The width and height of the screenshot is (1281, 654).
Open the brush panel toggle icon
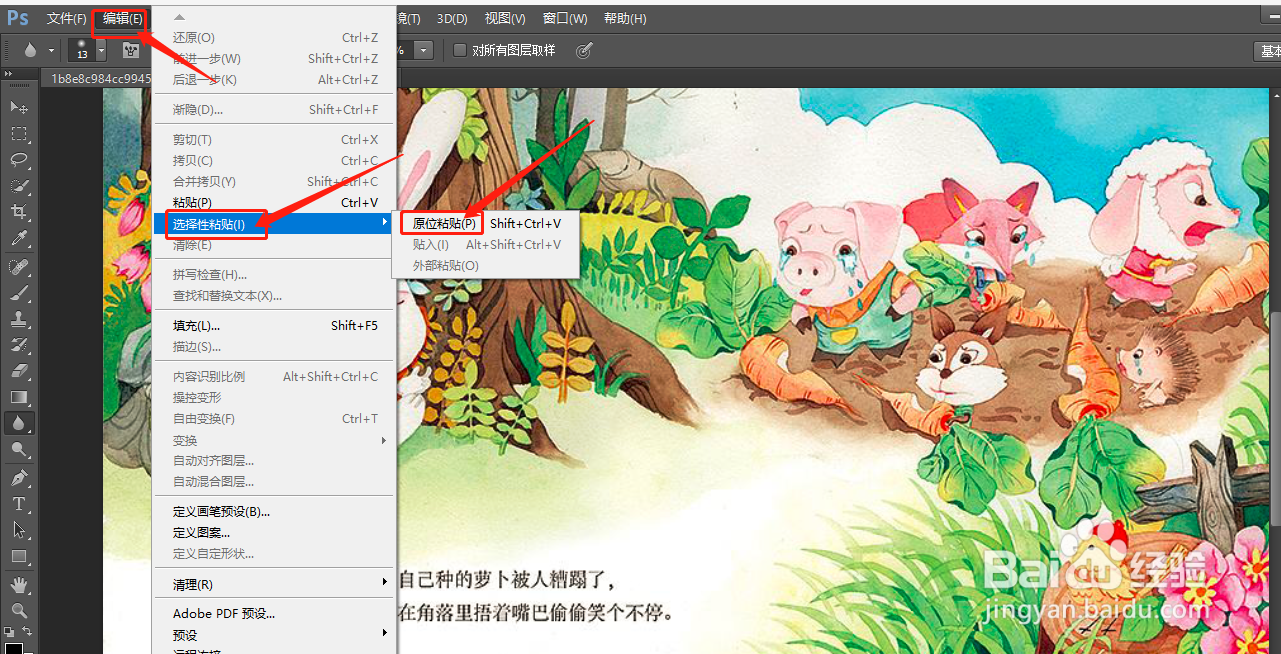131,50
